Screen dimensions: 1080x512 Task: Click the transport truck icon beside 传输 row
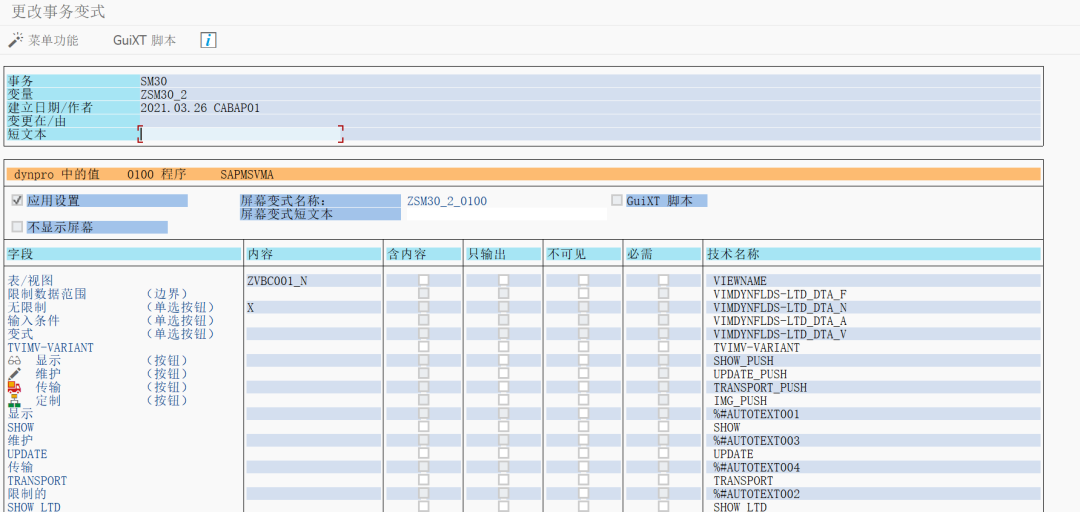[15, 387]
